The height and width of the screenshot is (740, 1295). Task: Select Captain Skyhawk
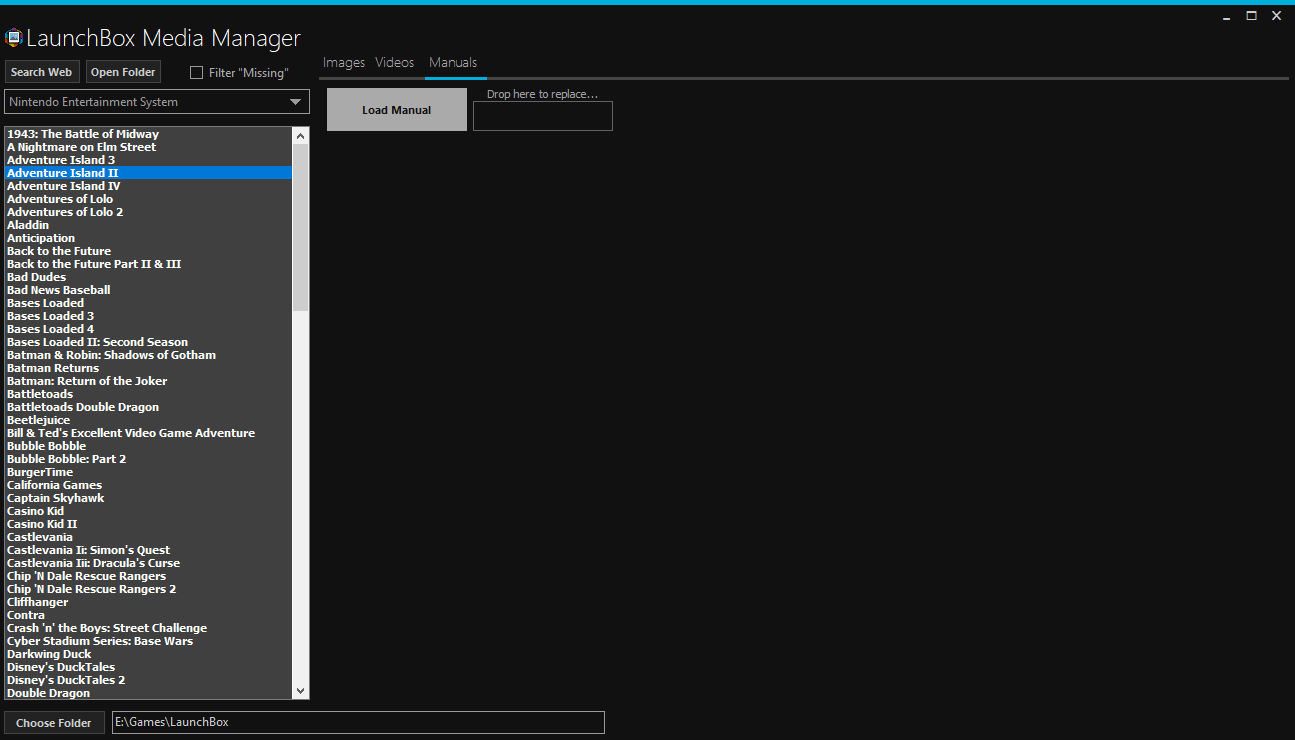click(148, 498)
